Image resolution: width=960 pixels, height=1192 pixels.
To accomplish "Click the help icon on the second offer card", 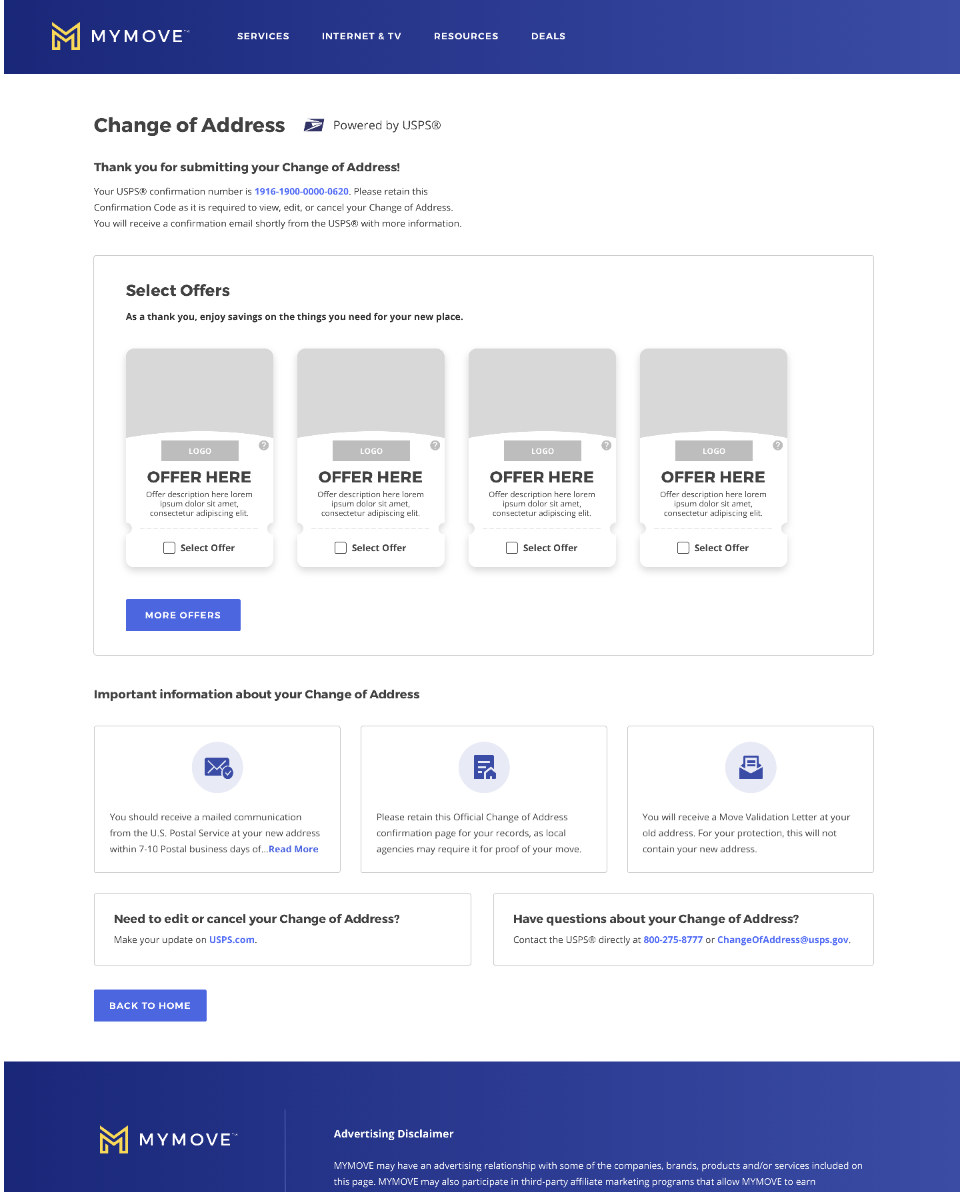I will point(435,445).
